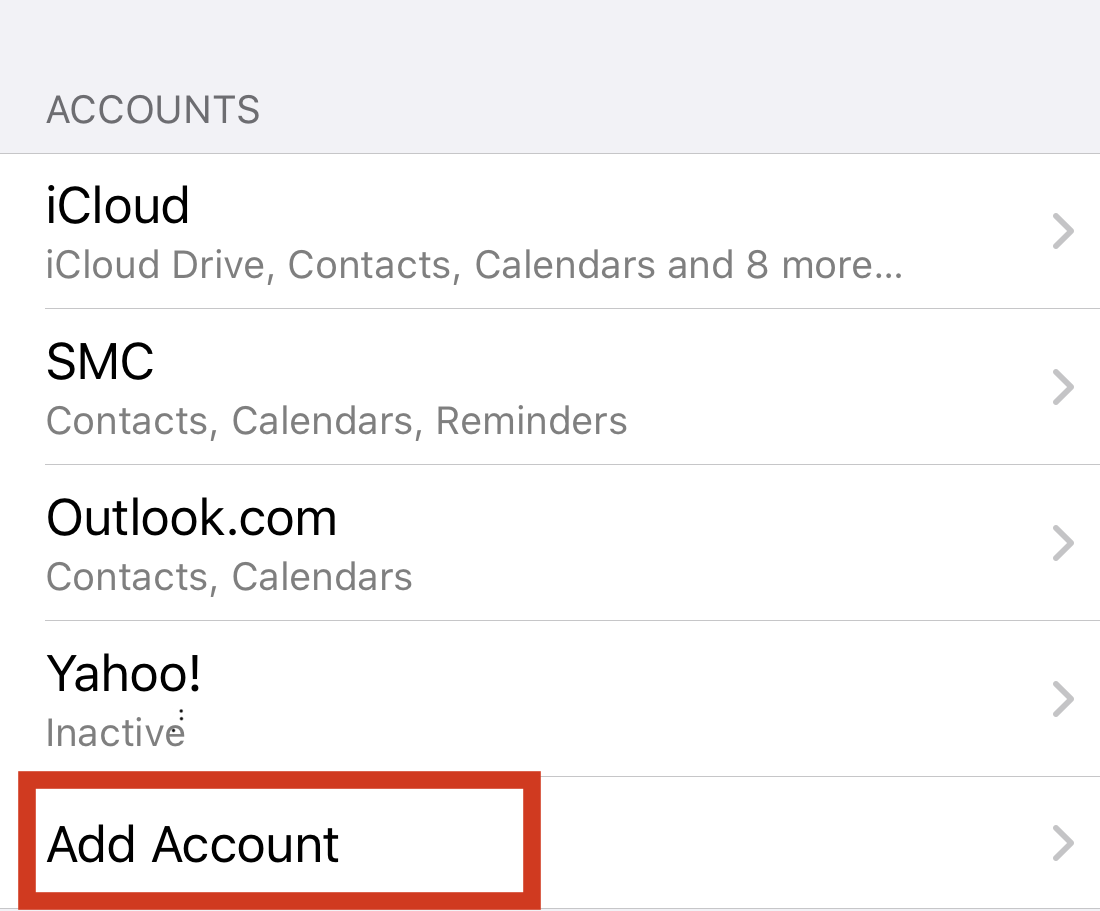Tap the Yahoo! row disclosure chevron
This screenshot has width=1100, height=911.
pos(1064,700)
